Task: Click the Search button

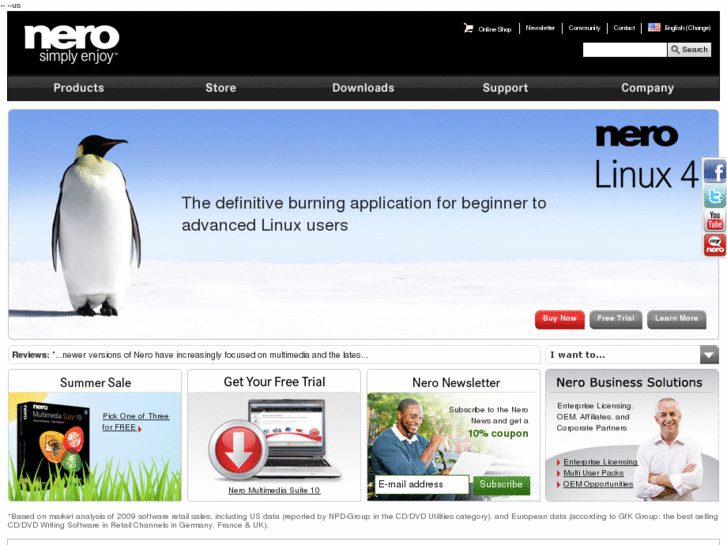Action: tap(689, 50)
